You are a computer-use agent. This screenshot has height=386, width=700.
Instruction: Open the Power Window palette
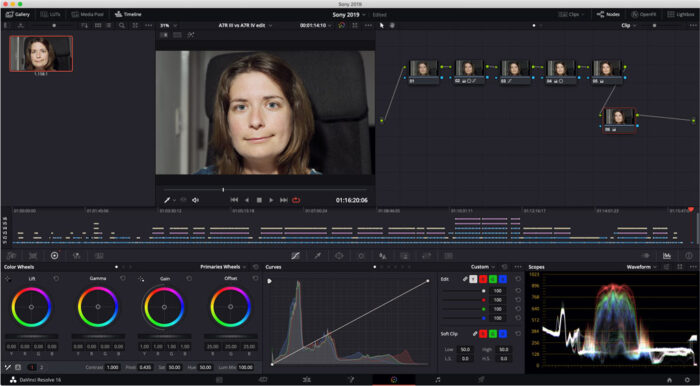tap(339, 256)
